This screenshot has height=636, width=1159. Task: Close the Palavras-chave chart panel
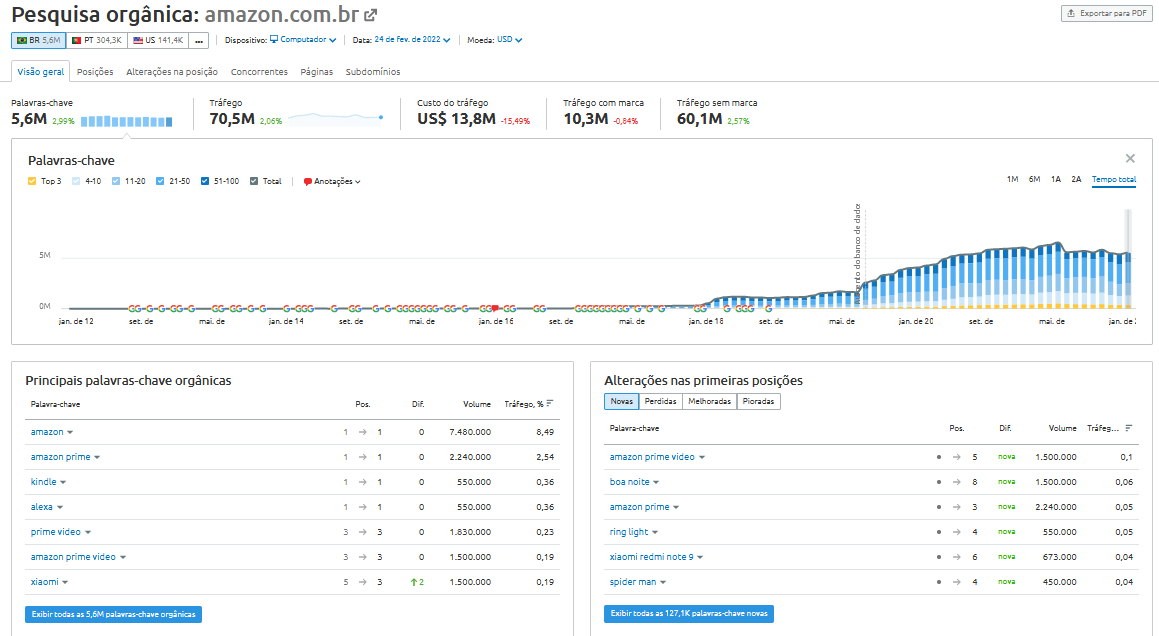point(1130,158)
